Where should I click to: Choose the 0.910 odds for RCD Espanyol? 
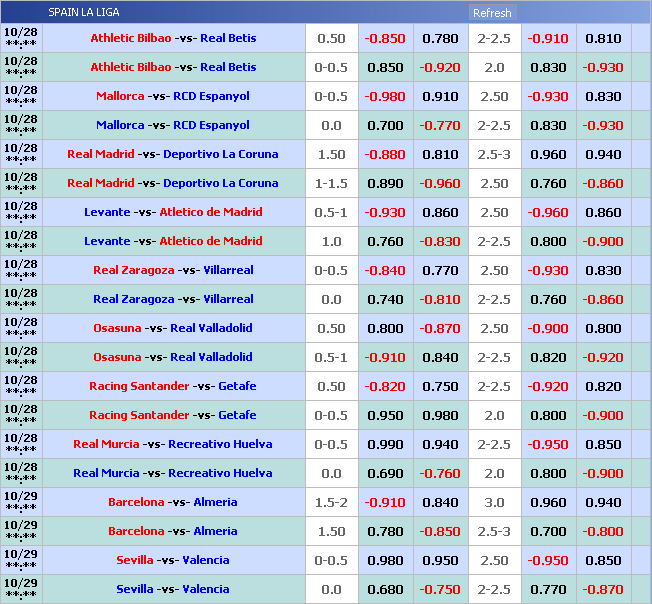440,97
